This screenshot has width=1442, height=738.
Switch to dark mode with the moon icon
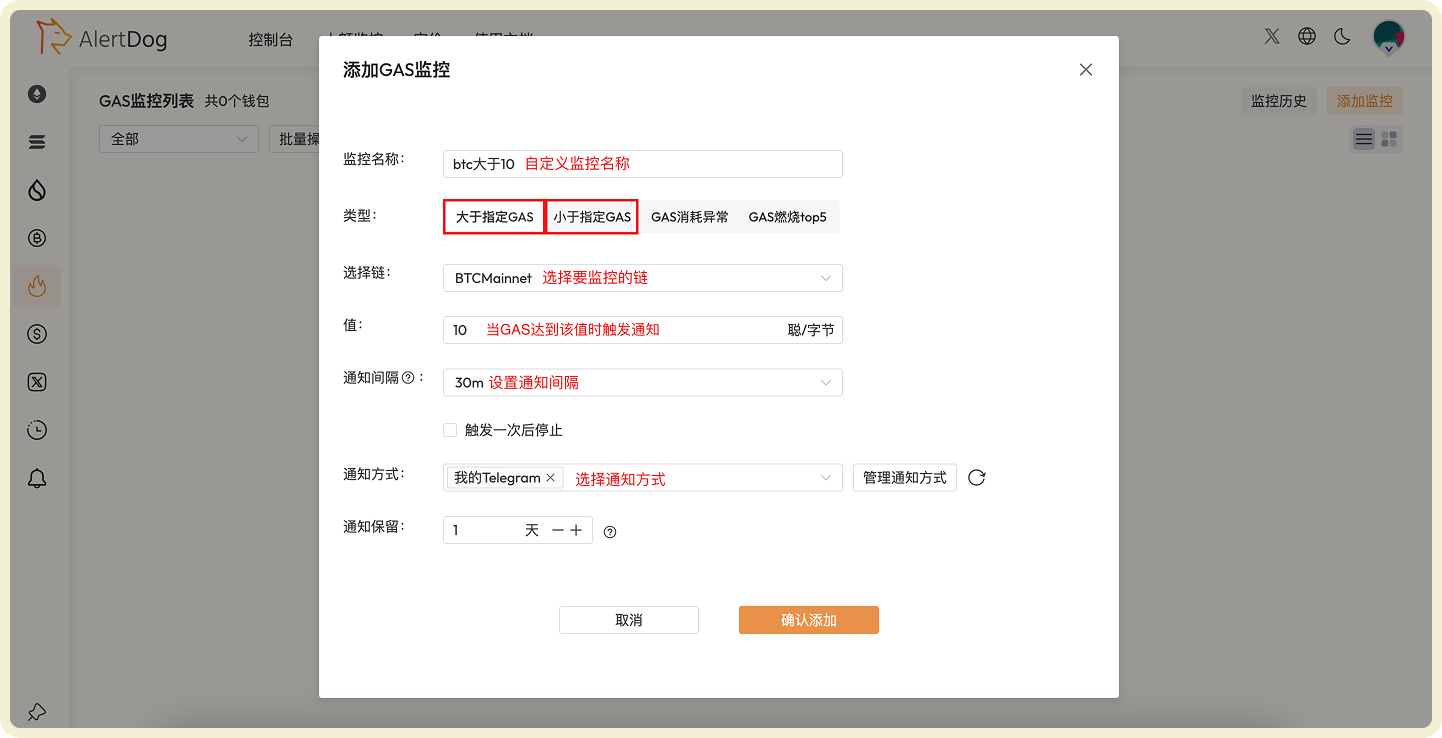[1342, 36]
